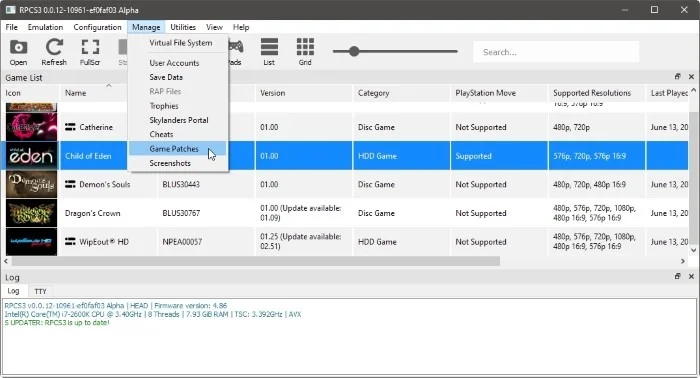700x378 pixels.
Task: Close the Game List panel
Action: point(691,77)
